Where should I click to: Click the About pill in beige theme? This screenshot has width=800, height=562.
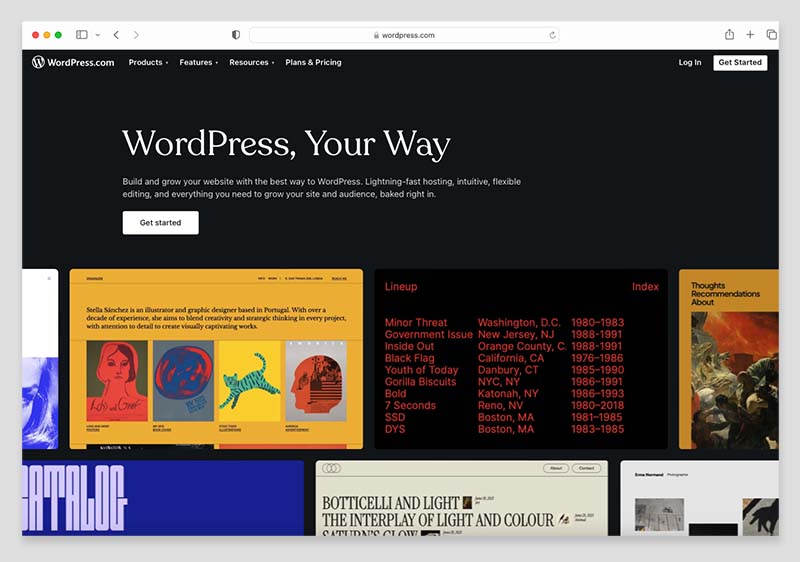pyautogui.click(x=556, y=468)
